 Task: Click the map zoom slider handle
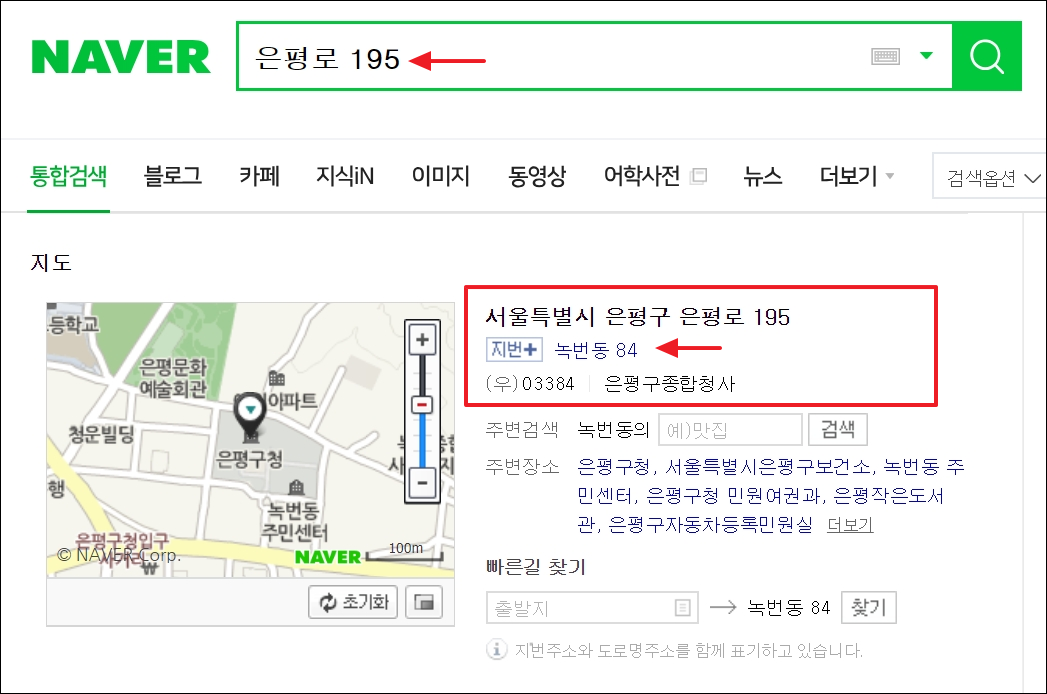click(422, 405)
